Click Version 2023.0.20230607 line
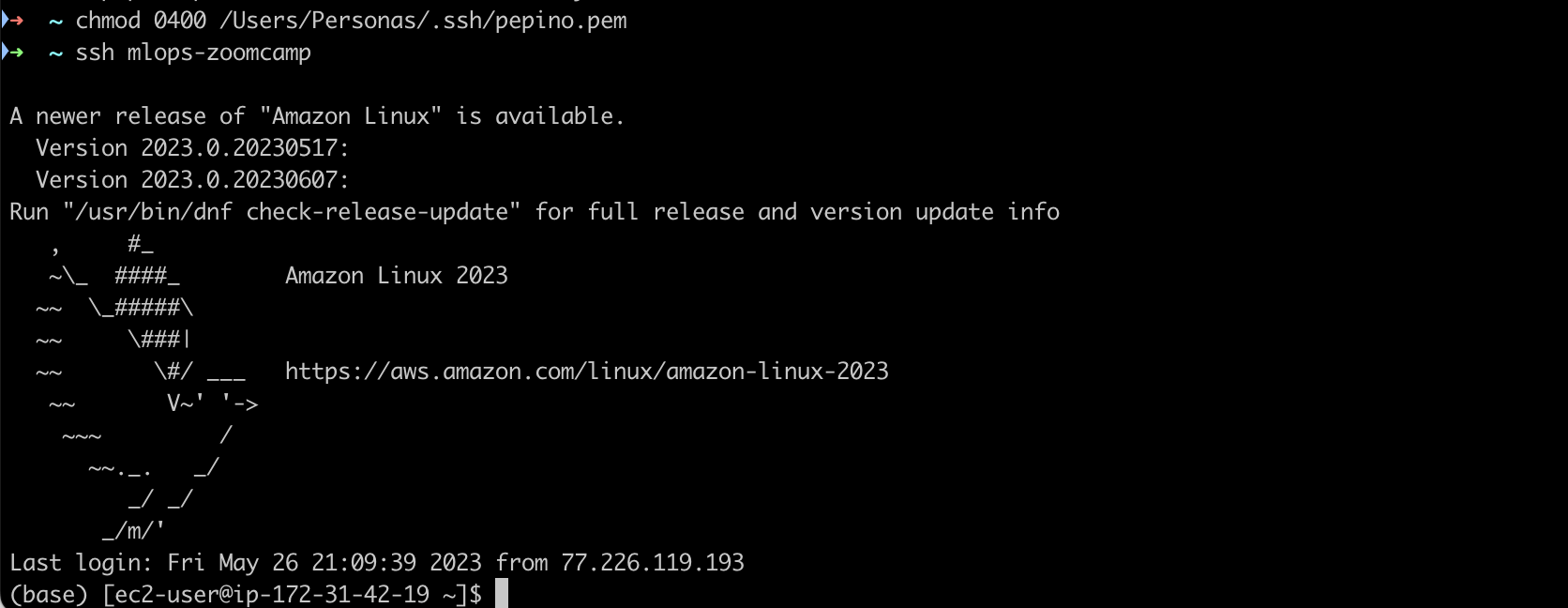 (191, 180)
